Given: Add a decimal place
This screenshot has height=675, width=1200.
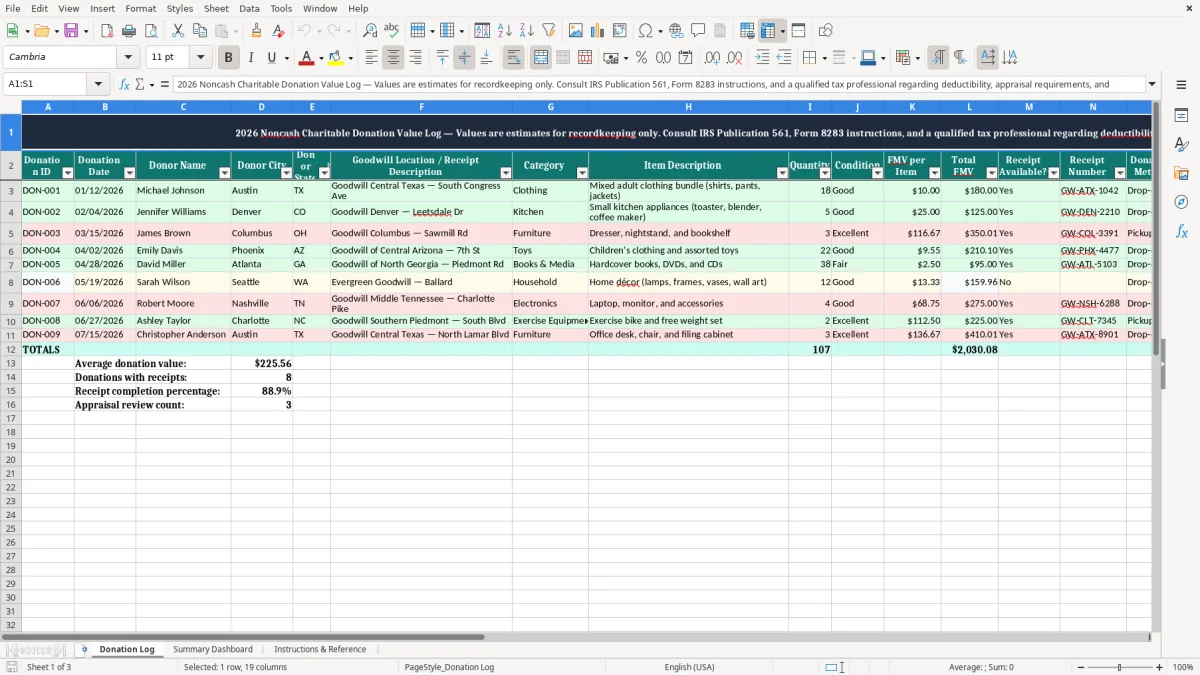Looking at the screenshot, I should tap(712, 58).
